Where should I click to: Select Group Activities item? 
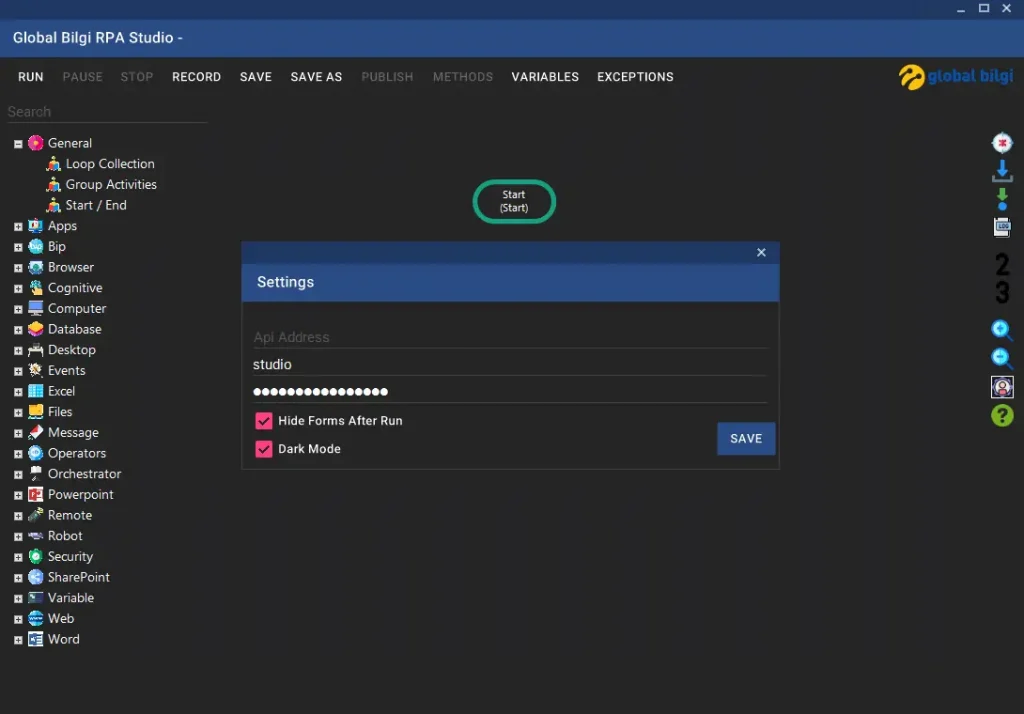point(111,184)
